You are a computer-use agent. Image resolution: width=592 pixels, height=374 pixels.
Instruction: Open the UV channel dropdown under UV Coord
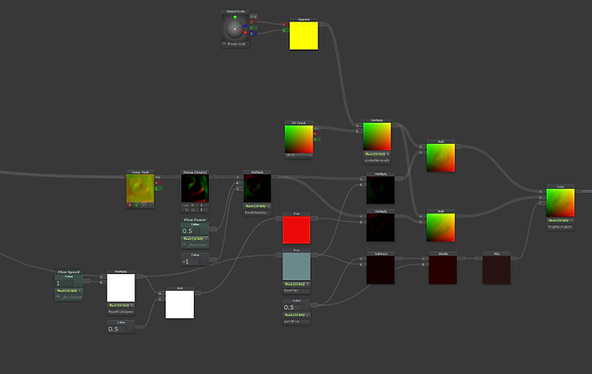coord(299,155)
